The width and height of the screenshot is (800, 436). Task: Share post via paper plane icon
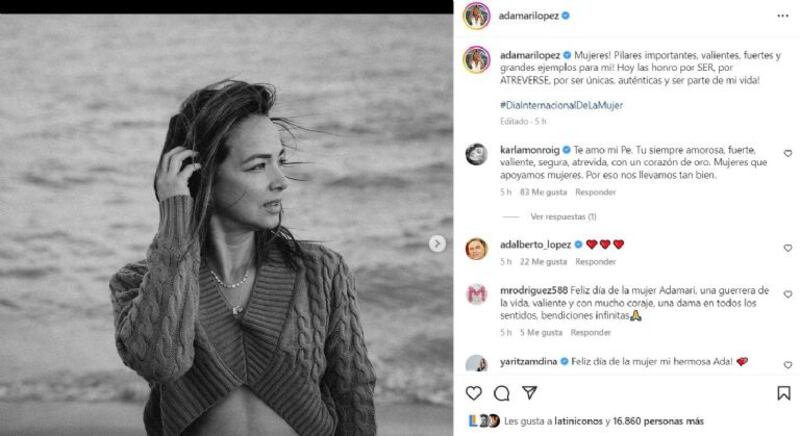tap(530, 393)
